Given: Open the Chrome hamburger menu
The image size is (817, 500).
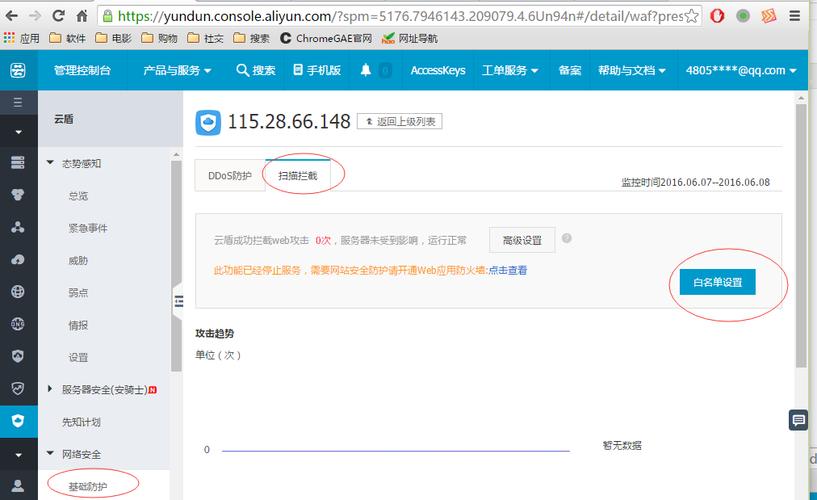Looking at the screenshot, I should [795, 16].
